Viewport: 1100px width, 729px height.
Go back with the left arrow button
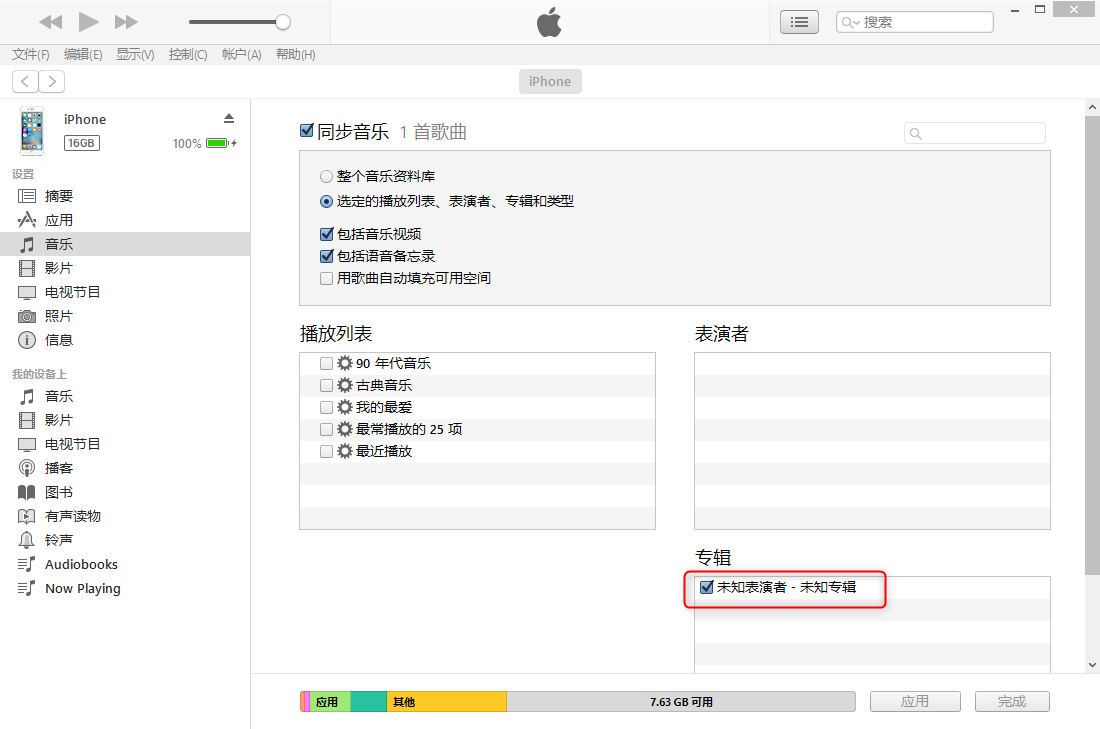tap(25, 81)
